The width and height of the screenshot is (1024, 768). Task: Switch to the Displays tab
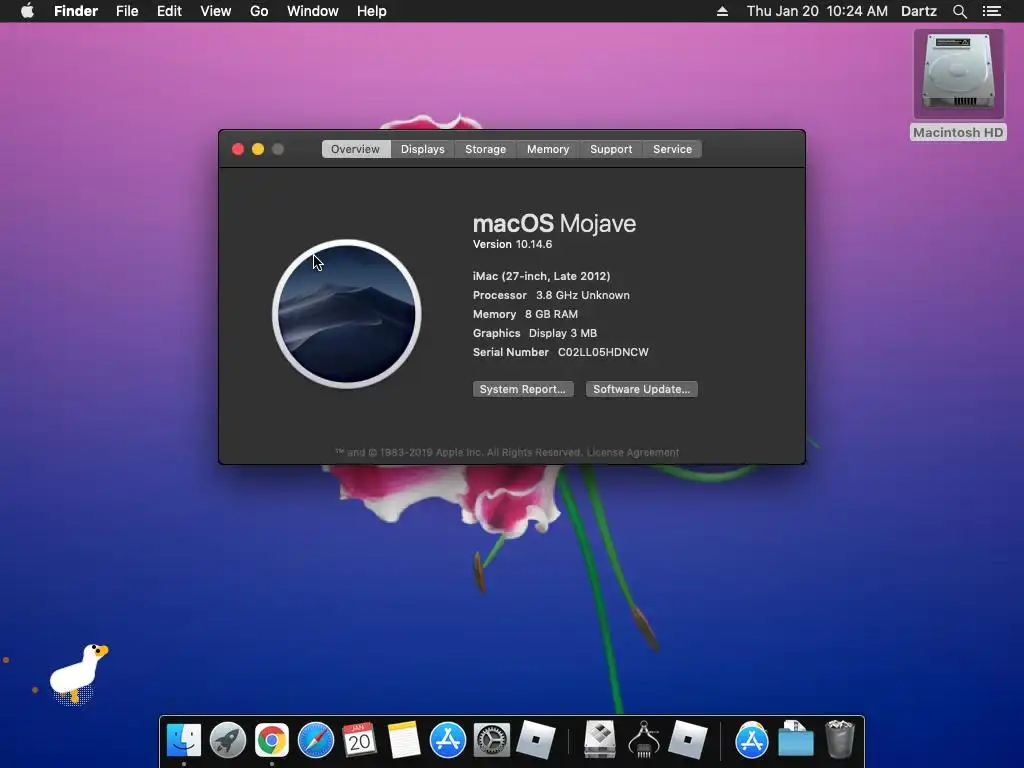pos(423,149)
